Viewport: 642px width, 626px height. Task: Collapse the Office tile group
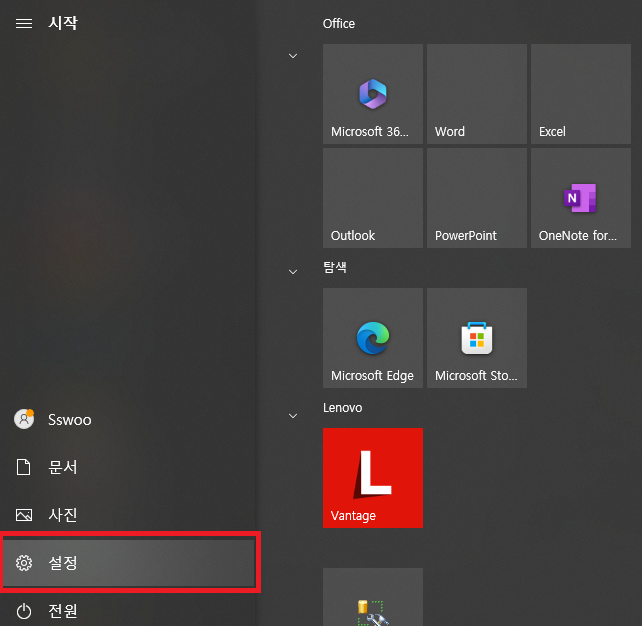point(293,56)
